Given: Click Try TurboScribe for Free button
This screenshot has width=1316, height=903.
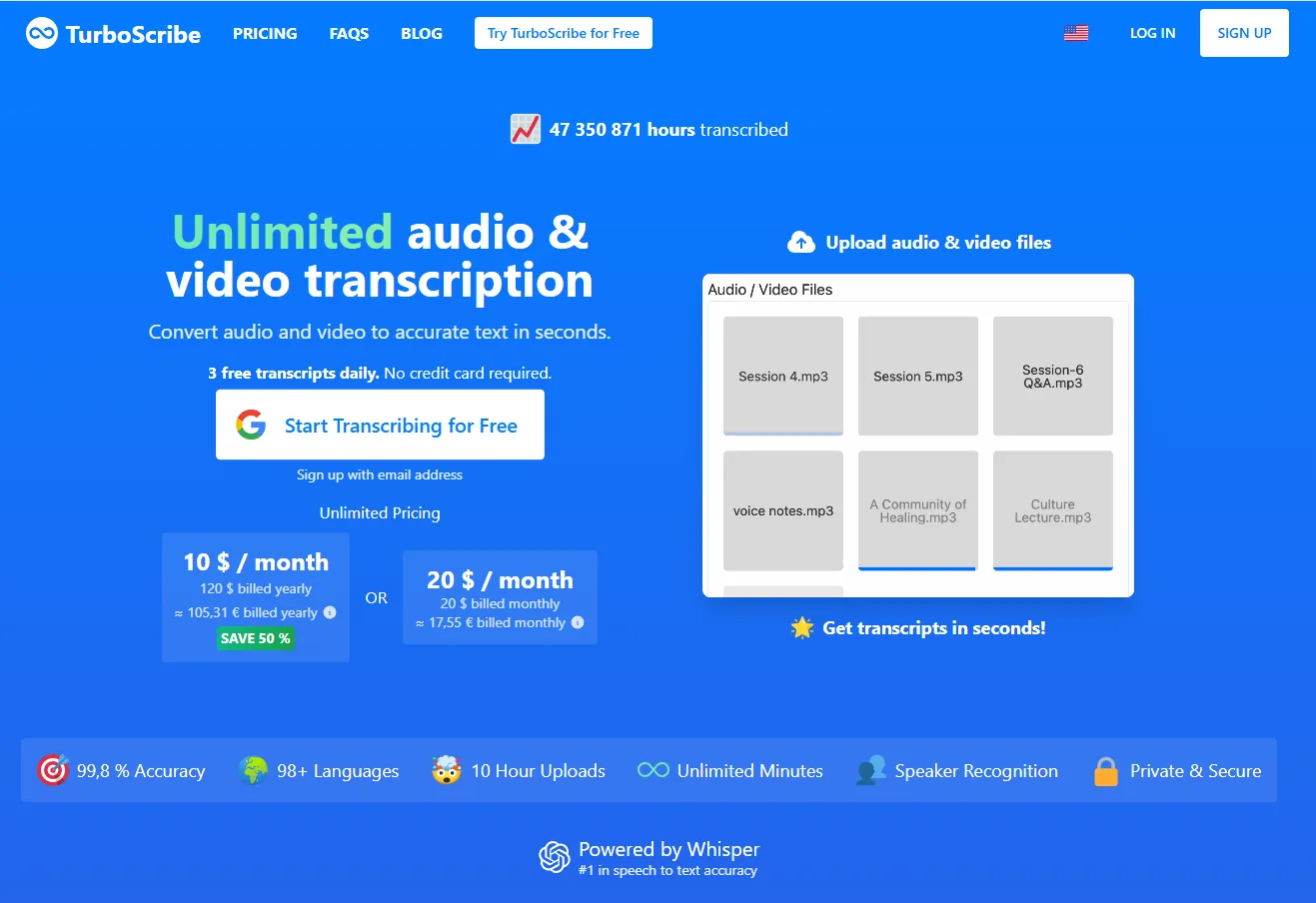Looking at the screenshot, I should [x=564, y=33].
